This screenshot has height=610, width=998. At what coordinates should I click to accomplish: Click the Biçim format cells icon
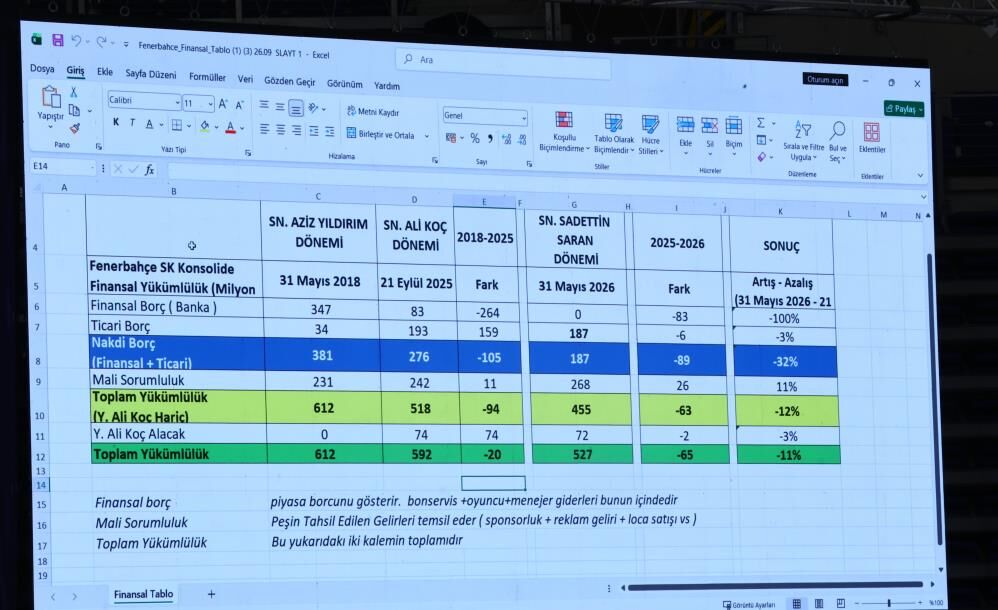point(734,126)
